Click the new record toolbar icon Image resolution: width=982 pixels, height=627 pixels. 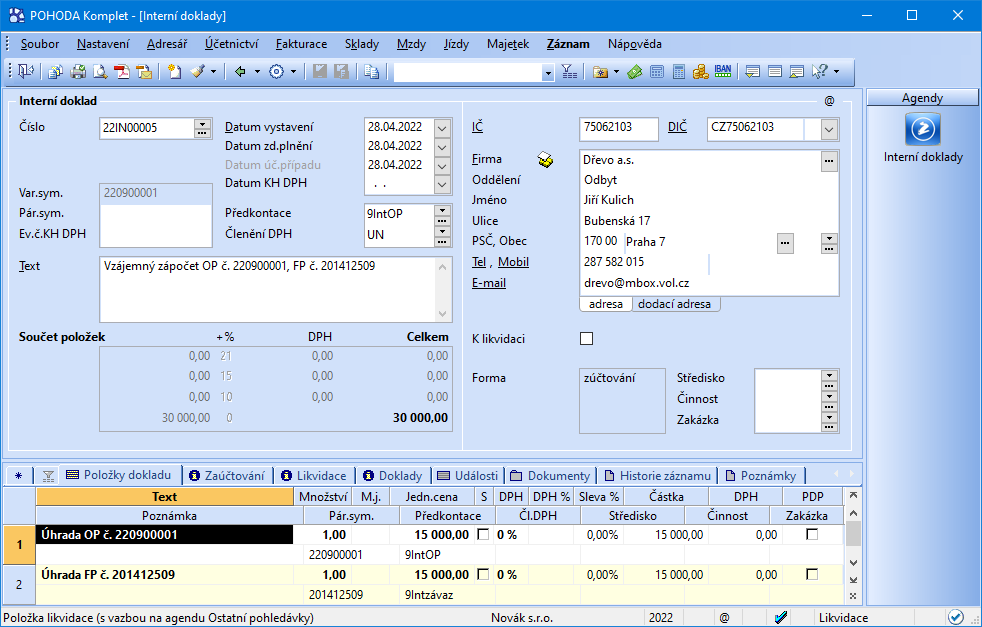(x=175, y=72)
